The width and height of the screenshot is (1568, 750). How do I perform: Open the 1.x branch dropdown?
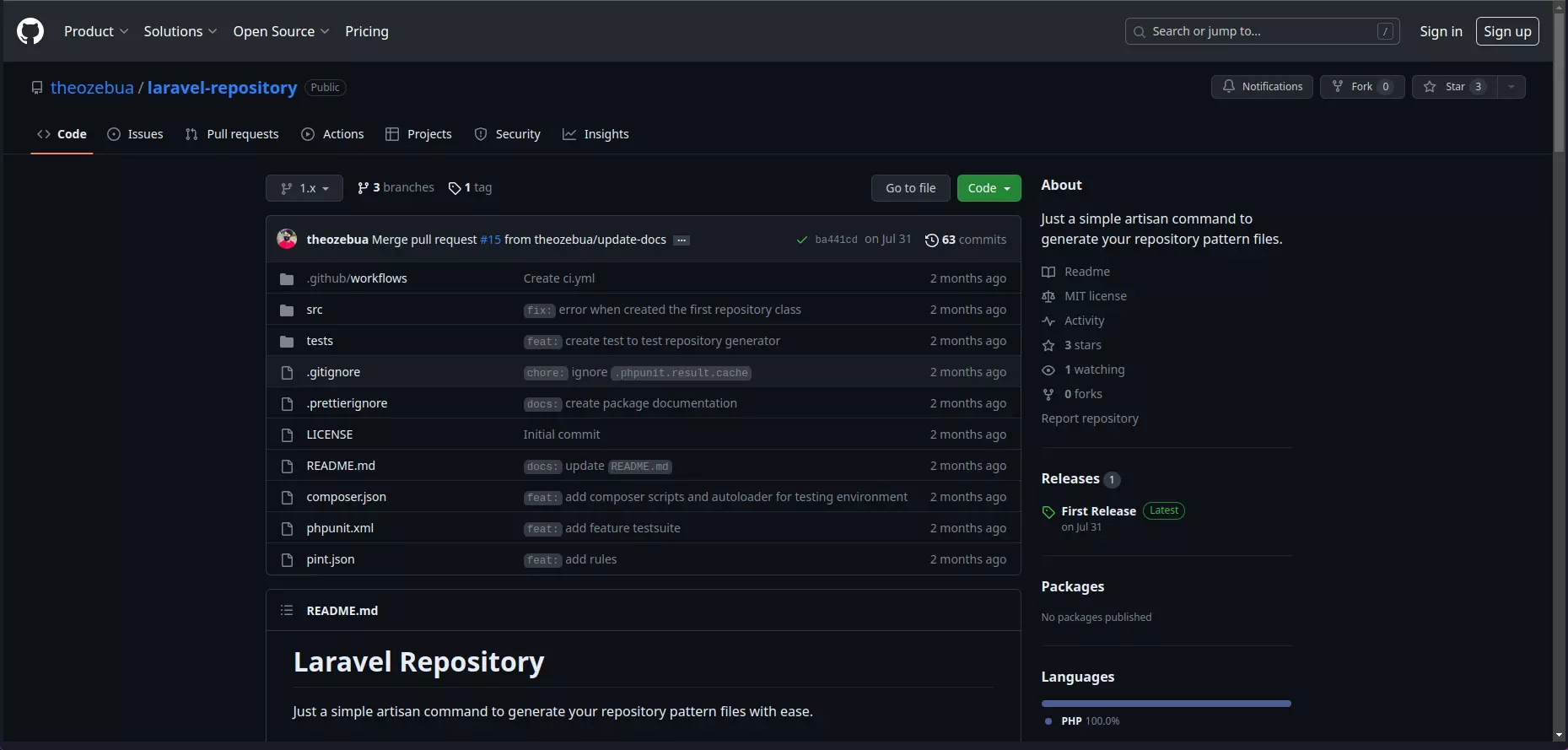tap(304, 188)
